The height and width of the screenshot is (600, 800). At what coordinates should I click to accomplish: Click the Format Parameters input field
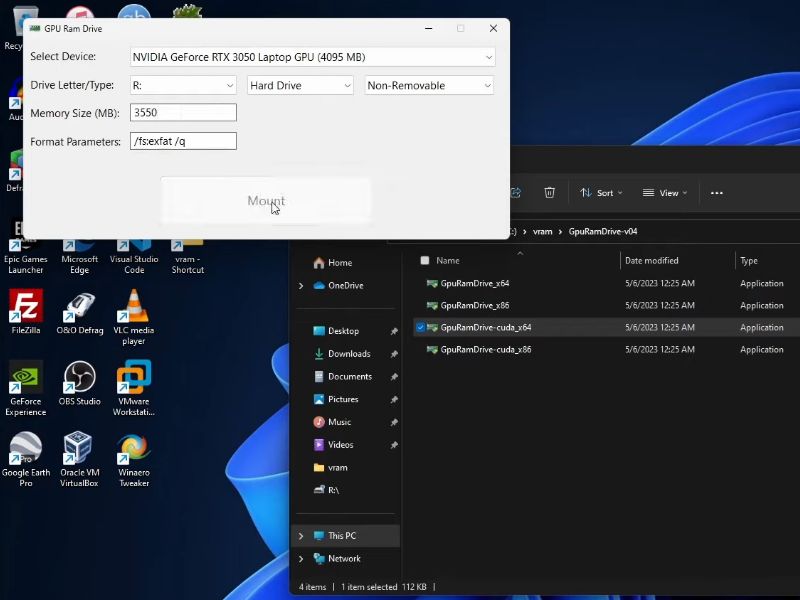pos(183,141)
